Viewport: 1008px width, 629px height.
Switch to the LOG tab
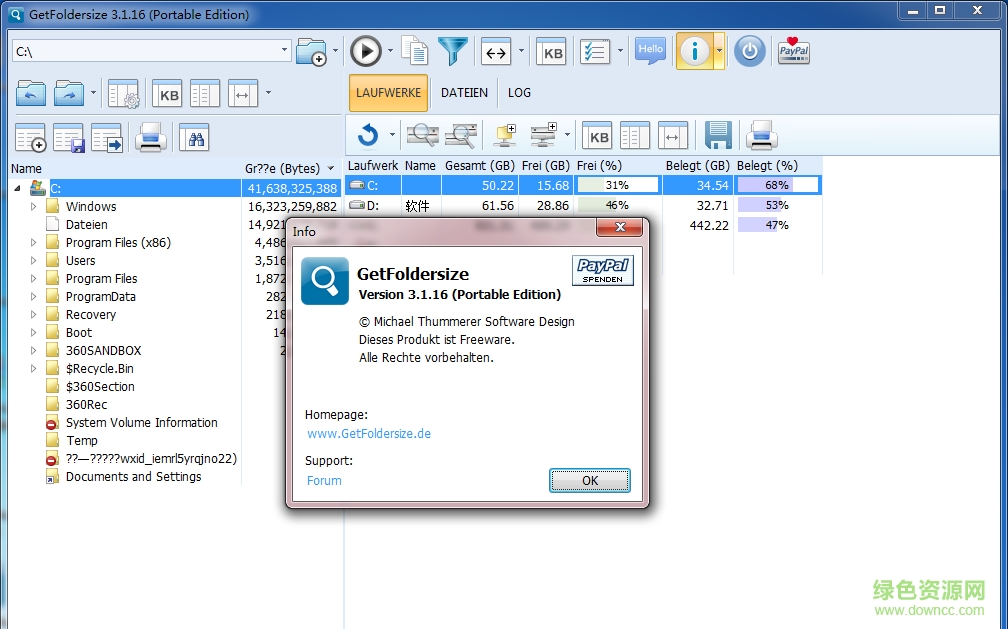pyautogui.click(x=519, y=93)
